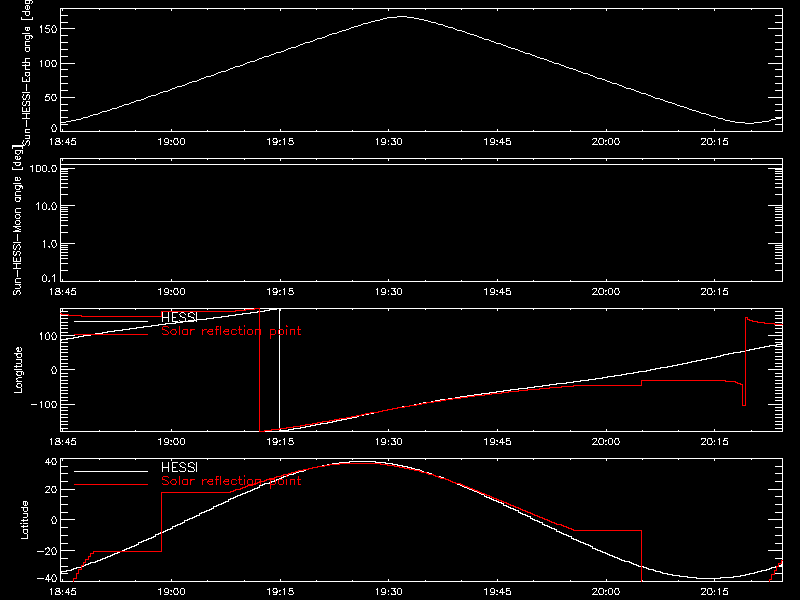
Task: Click the 0.1 tick on the Moon angle axis
Action: pos(49,278)
